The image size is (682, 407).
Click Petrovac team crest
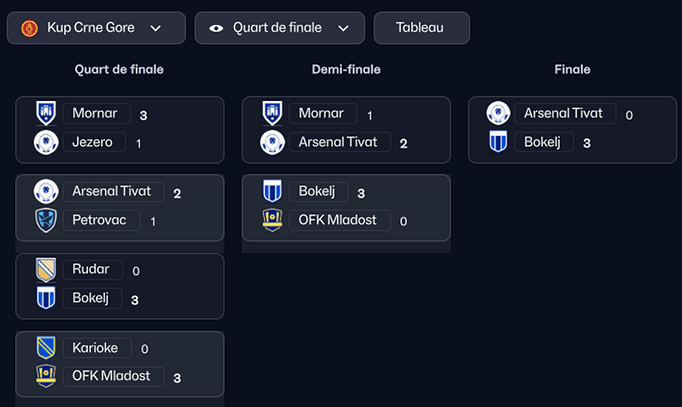[46, 220]
